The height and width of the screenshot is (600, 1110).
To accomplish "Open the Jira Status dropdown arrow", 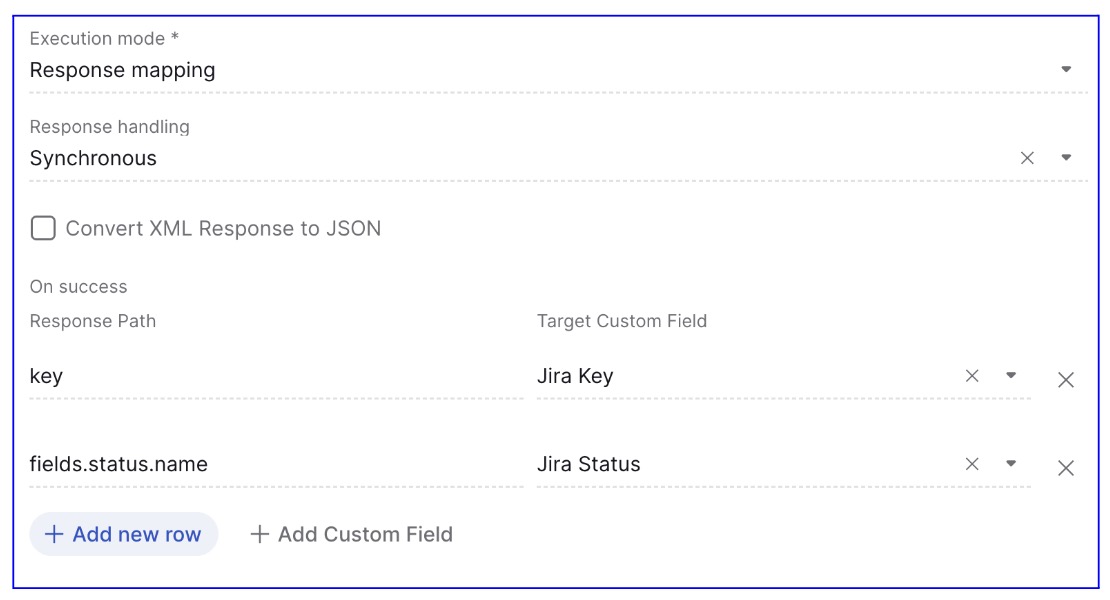I will coord(1011,464).
